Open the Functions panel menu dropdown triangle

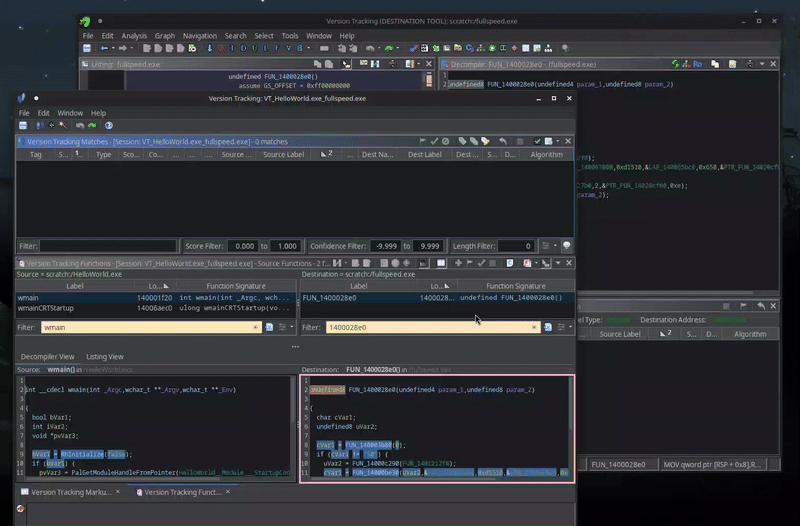pyautogui.click(x=558, y=263)
